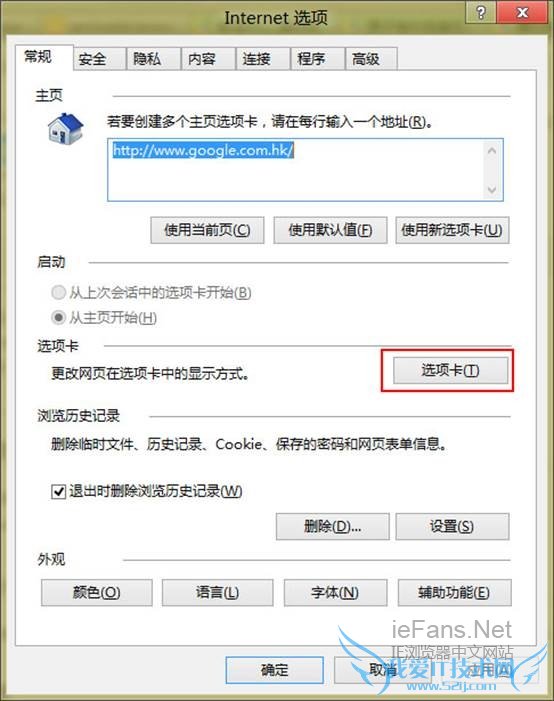Screen dimensions: 554x701
Task: Click the 使用当前页(C) button
Action: coord(207,230)
